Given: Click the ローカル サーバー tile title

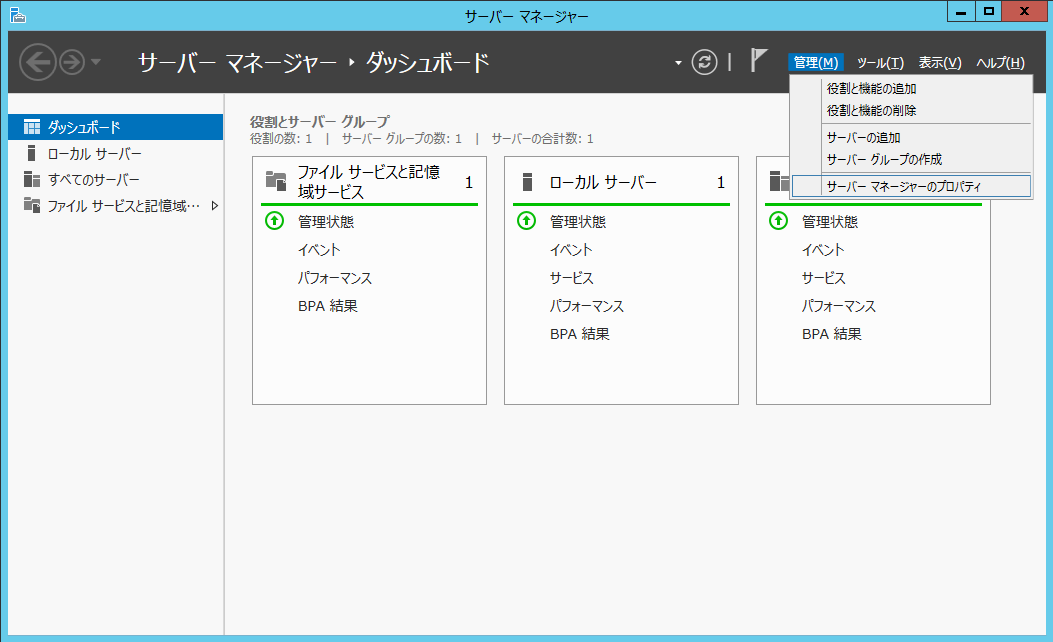Looking at the screenshot, I should click(x=603, y=182).
